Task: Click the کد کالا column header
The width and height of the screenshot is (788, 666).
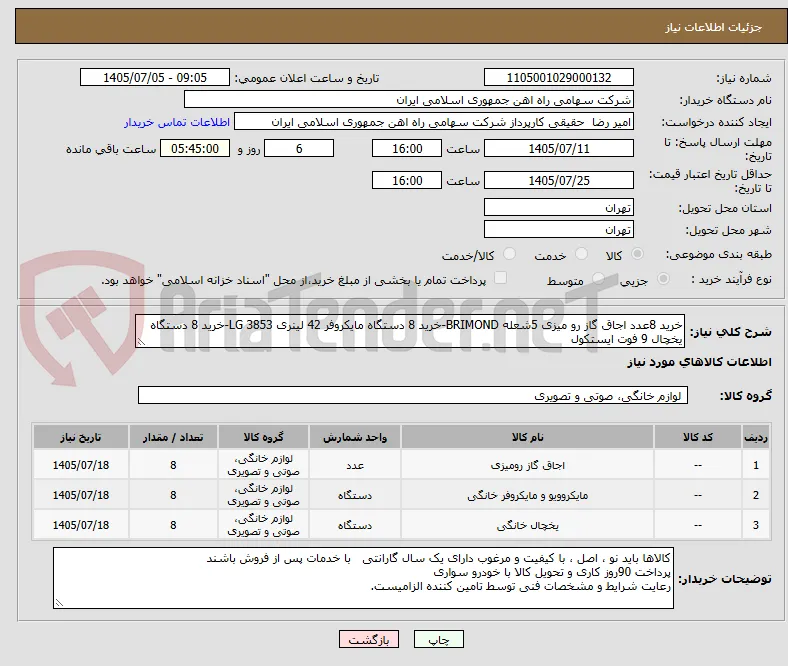Action: point(698,437)
